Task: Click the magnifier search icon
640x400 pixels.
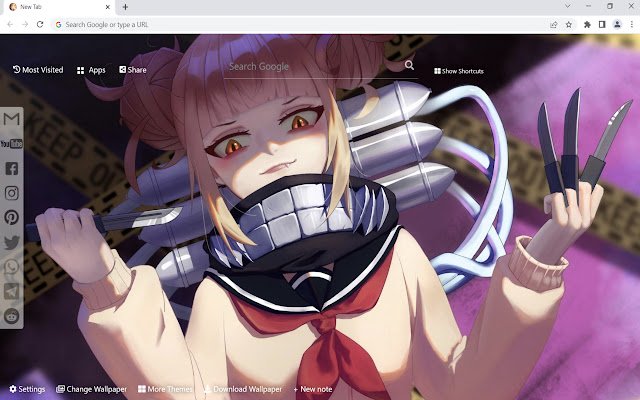Action: [409, 65]
